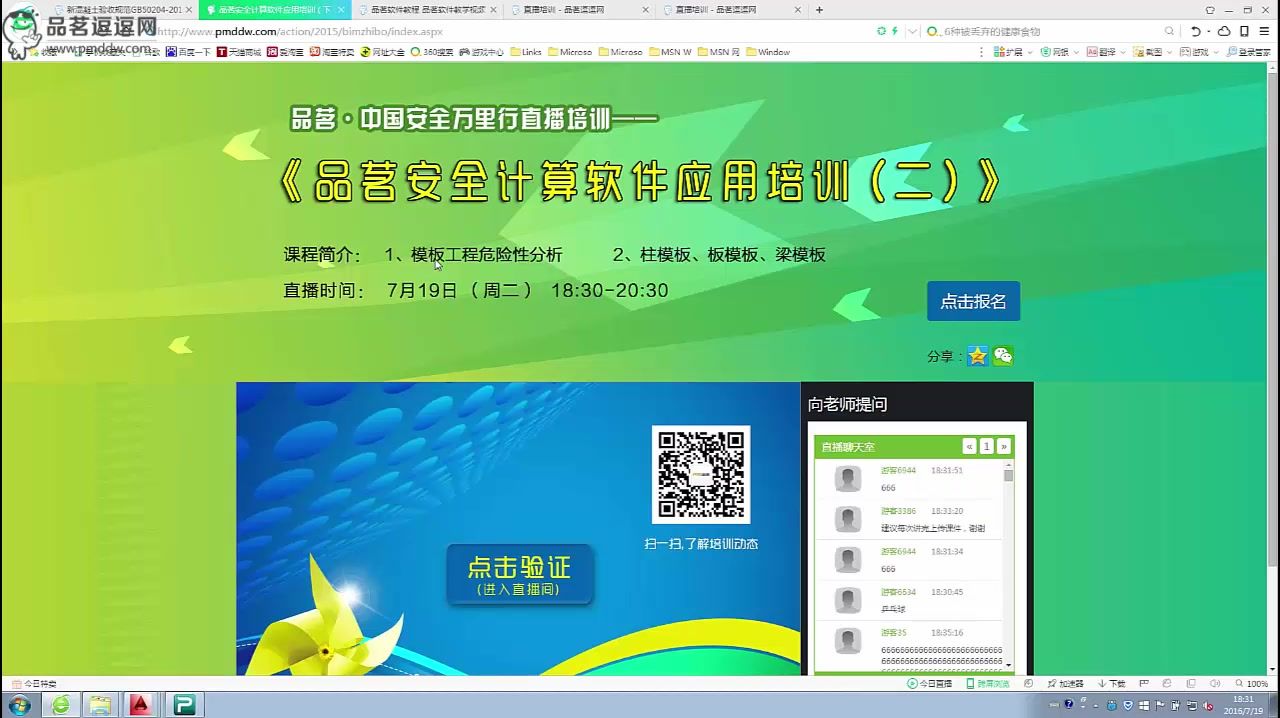Open a new browser tab with plus
This screenshot has width=1280, height=718.
click(x=819, y=10)
